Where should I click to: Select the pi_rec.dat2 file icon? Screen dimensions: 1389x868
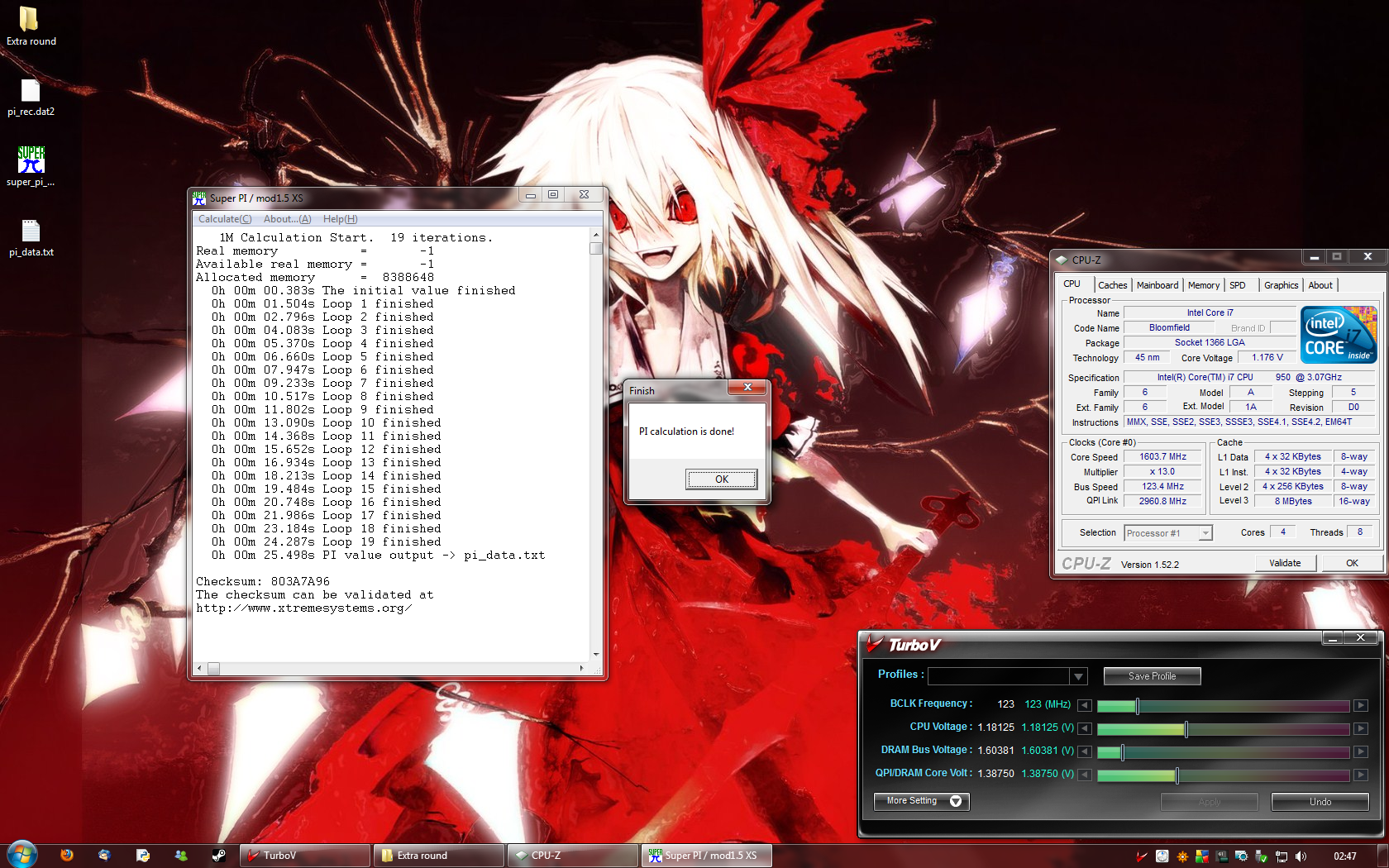point(31,92)
